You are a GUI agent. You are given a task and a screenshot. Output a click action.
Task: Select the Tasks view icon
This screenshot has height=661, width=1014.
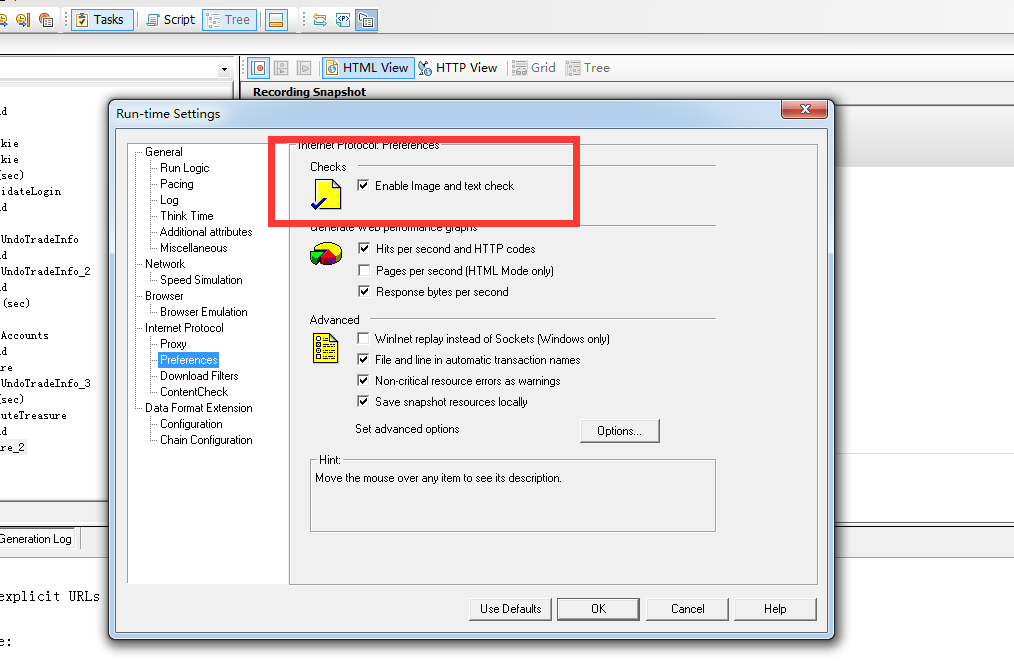[x=102, y=19]
